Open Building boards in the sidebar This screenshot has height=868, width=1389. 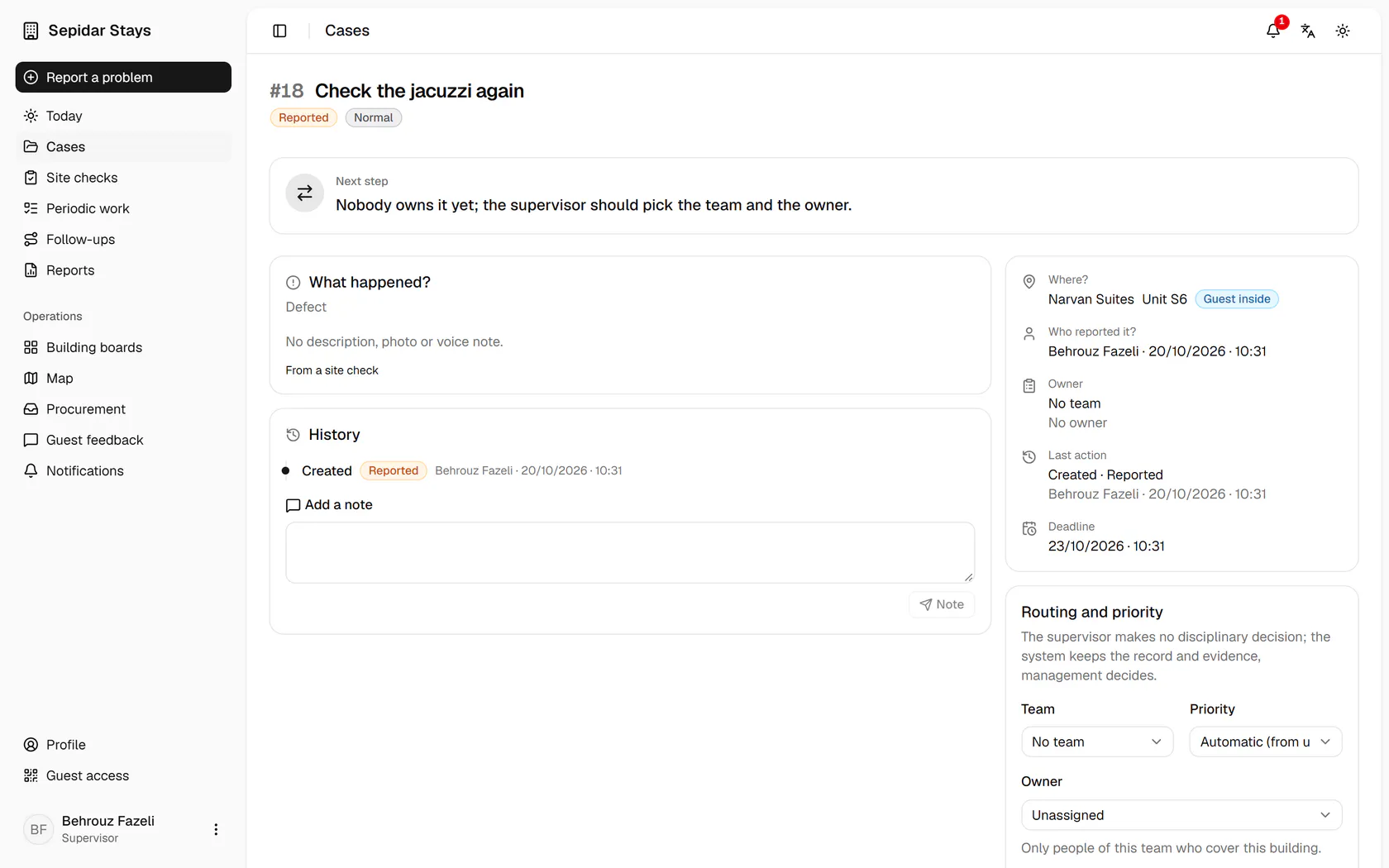pyautogui.click(x=123, y=347)
